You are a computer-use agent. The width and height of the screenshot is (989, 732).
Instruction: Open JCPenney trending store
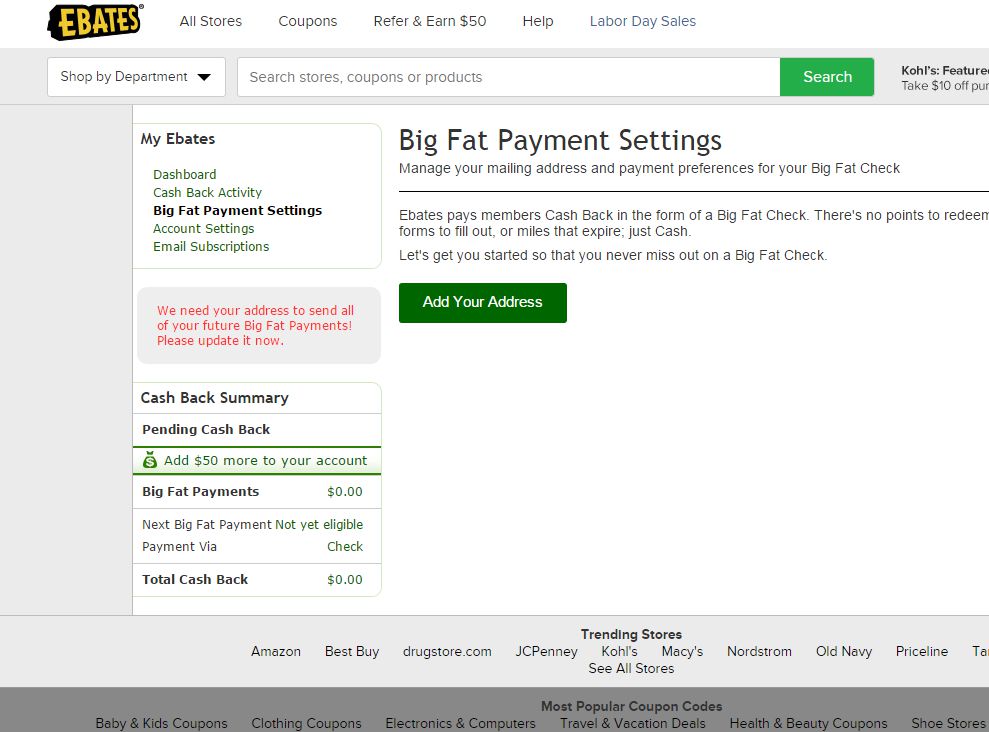click(546, 652)
